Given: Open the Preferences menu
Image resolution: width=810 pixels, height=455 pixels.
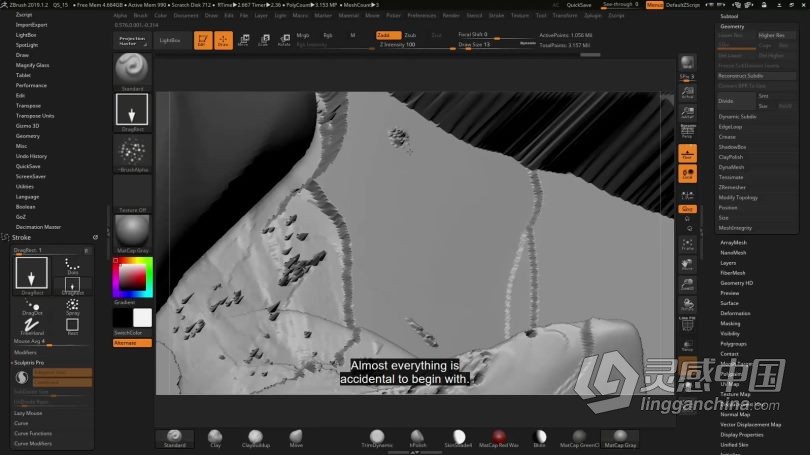Looking at the screenshot, I should point(422,15).
